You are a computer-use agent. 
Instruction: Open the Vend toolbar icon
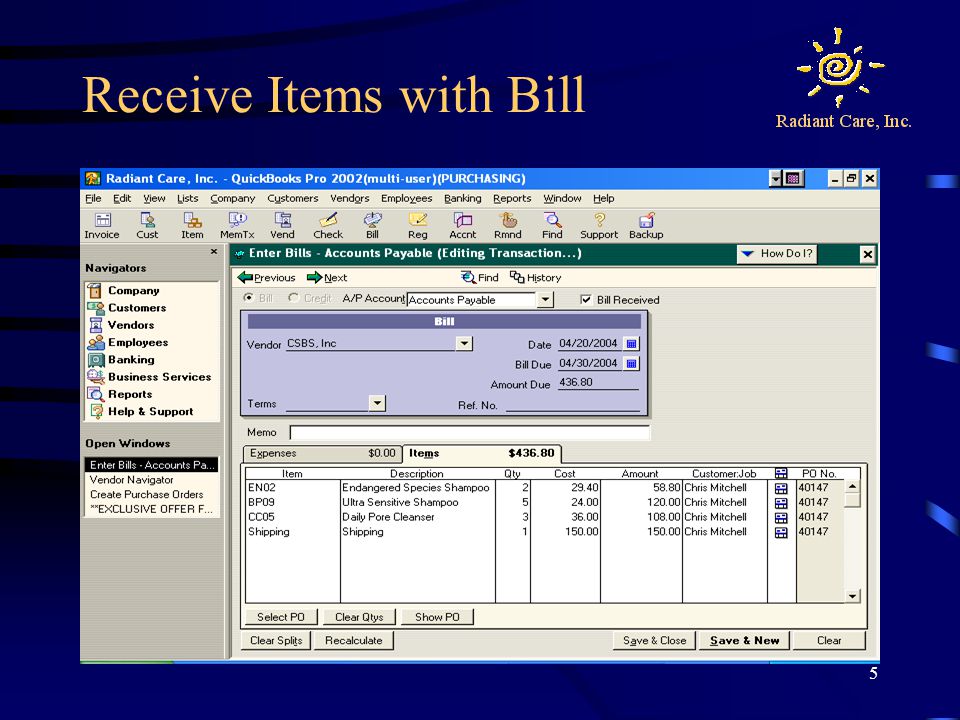pos(282,226)
